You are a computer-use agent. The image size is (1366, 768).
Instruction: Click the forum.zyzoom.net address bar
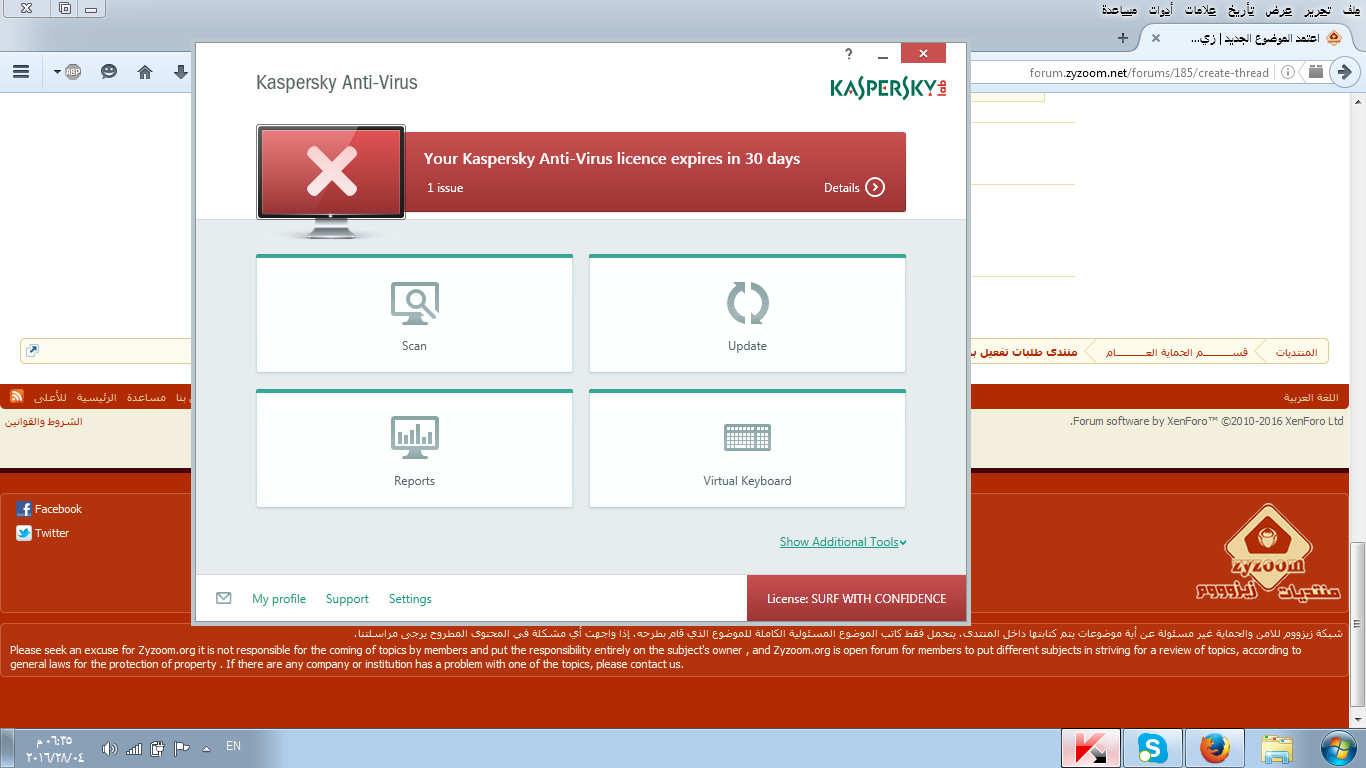[1149, 72]
